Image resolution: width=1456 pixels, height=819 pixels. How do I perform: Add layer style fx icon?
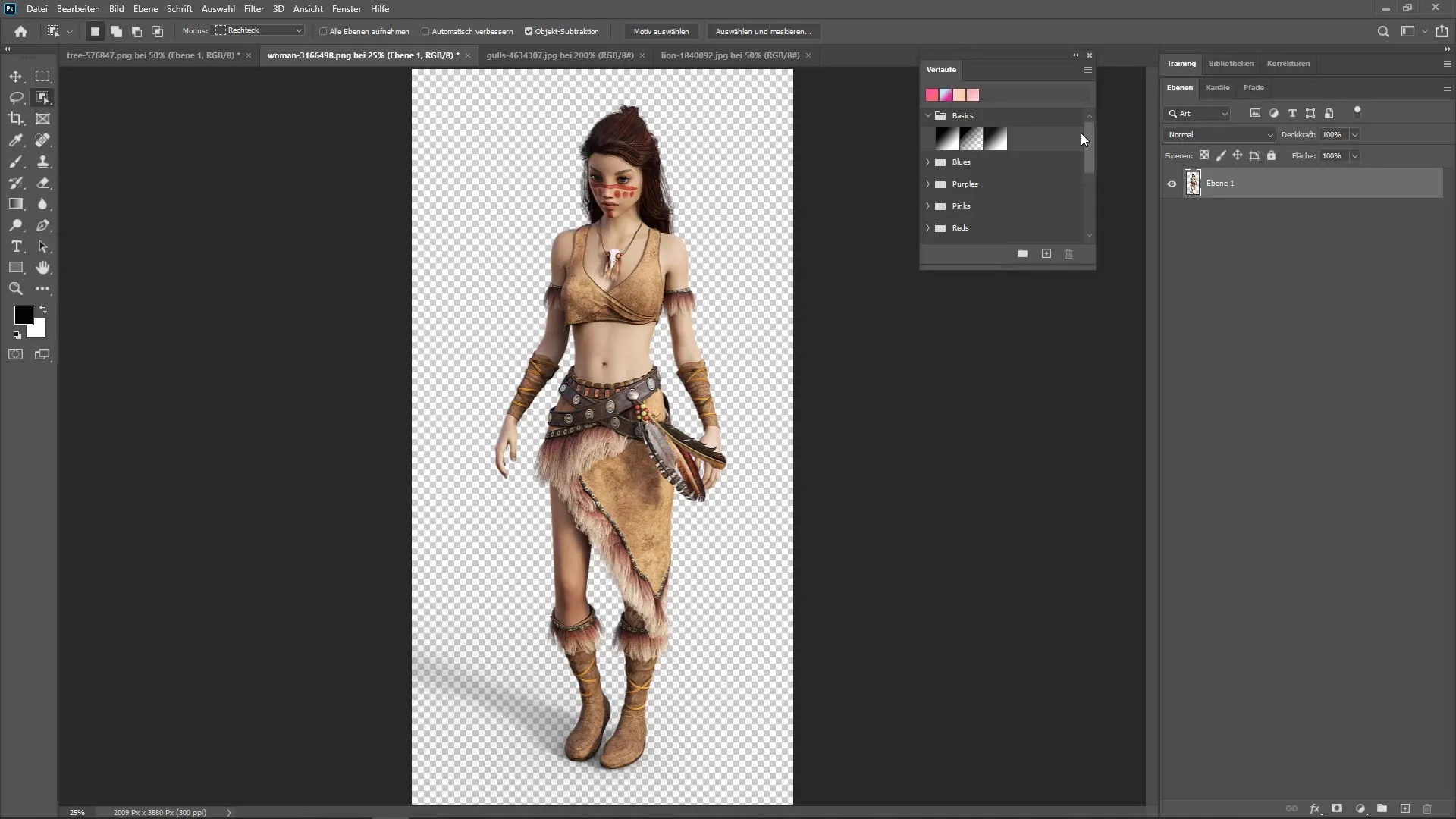[x=1315, y=809]
